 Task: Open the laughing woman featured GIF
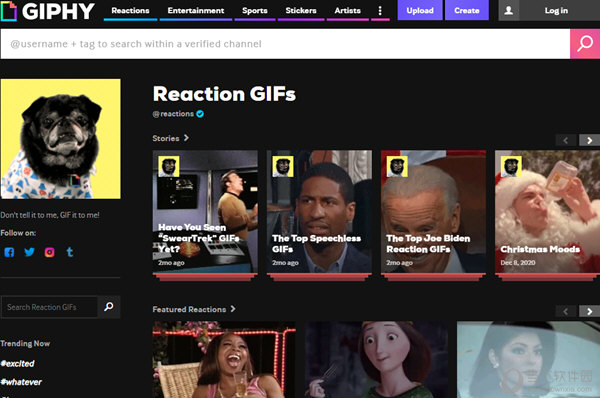pos(224,359)
